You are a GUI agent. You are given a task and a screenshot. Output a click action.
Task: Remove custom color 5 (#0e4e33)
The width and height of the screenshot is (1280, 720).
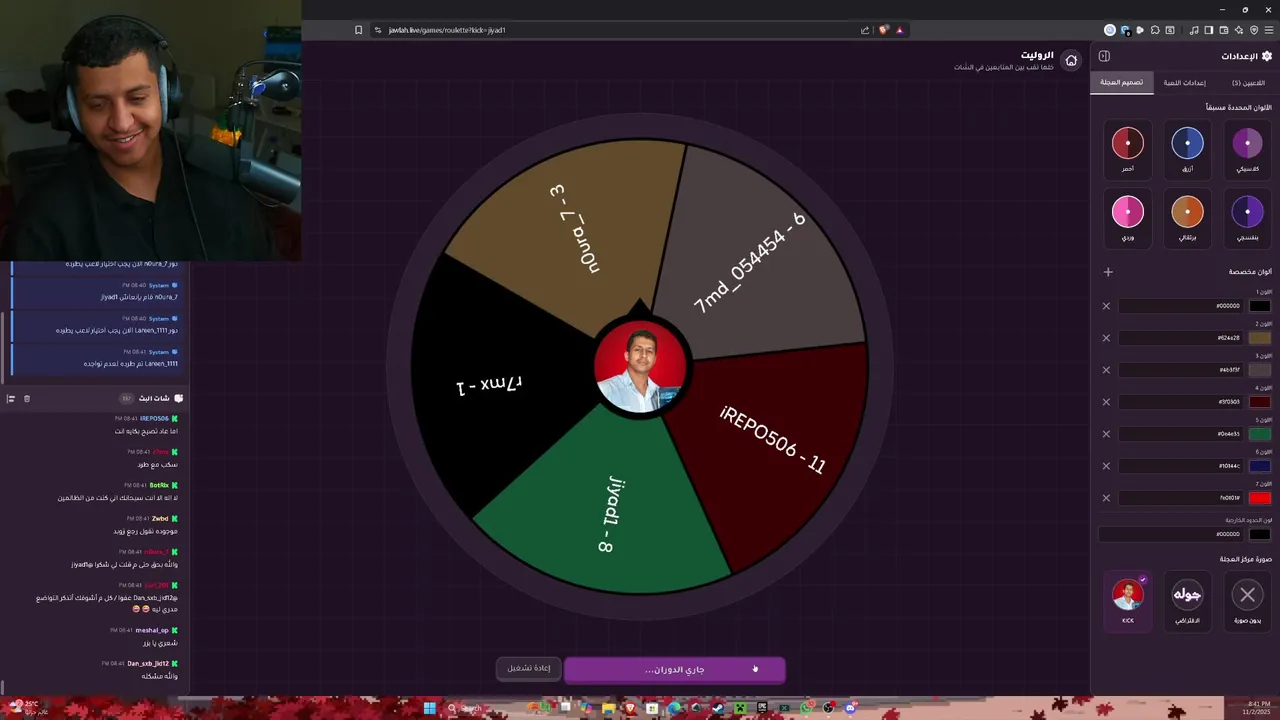pos(1106,434)
